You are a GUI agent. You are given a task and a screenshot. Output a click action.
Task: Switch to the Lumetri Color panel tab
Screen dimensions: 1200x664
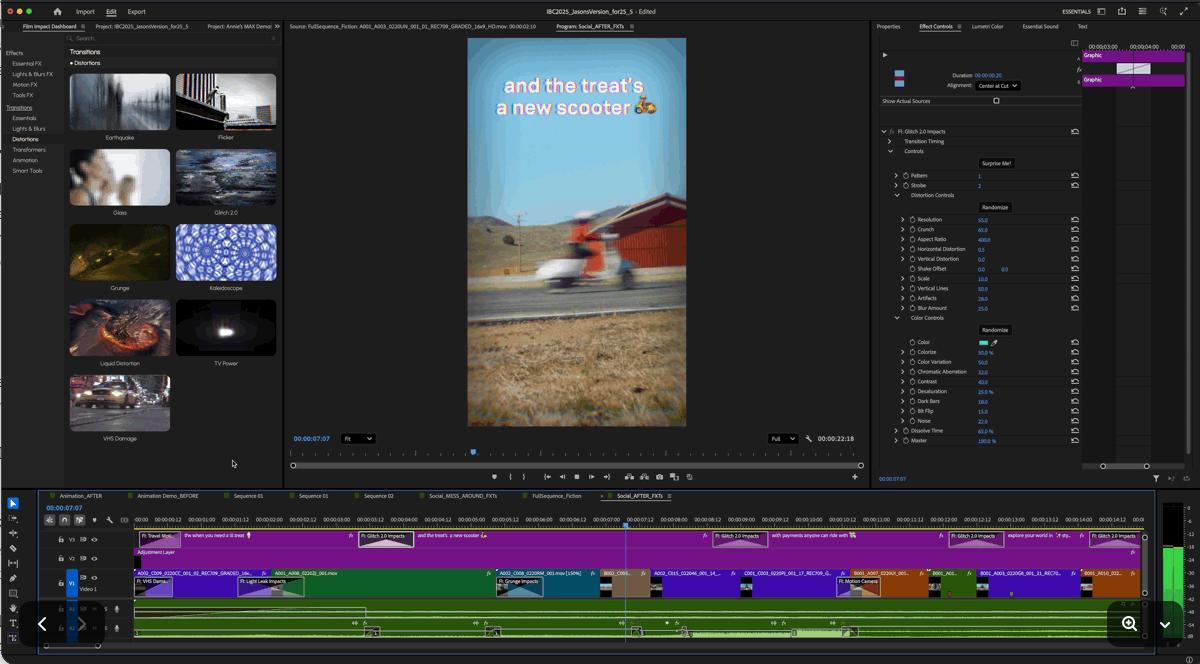[x=987, y=26]
